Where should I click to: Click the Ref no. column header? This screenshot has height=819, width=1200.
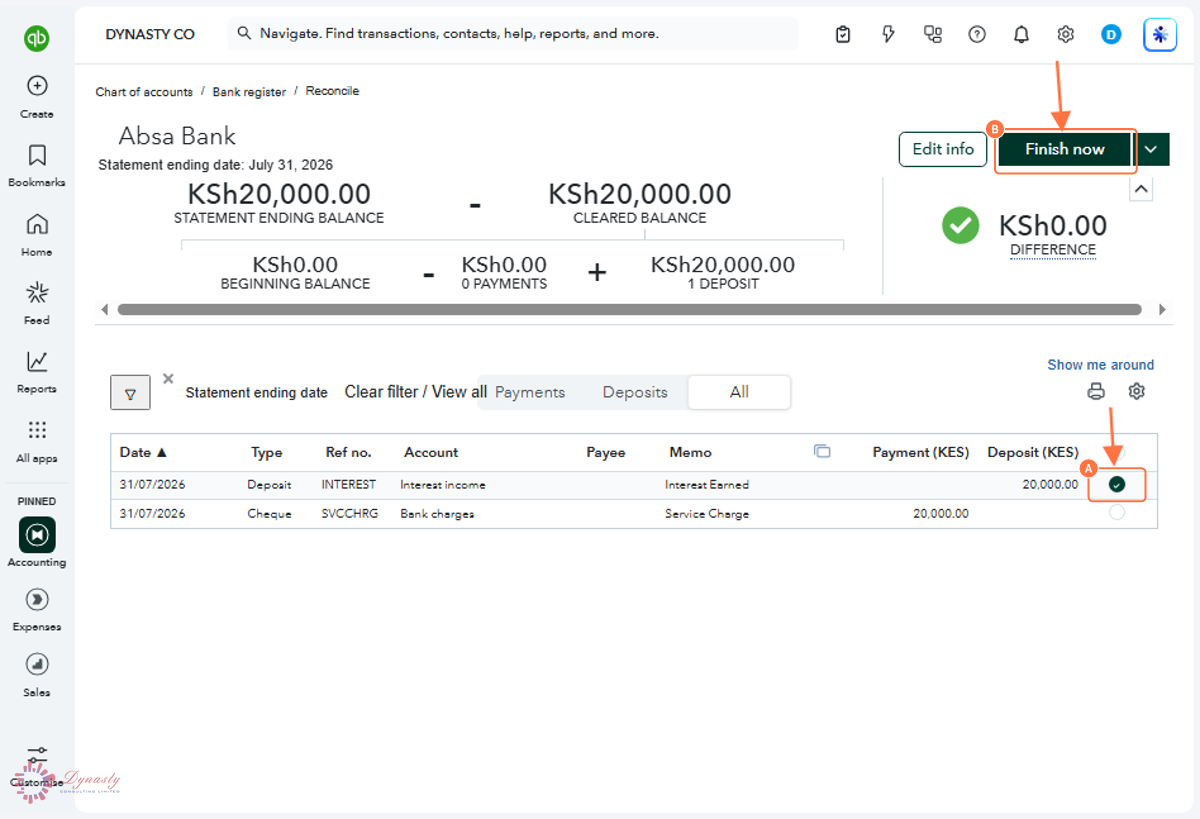click(348, 452)
